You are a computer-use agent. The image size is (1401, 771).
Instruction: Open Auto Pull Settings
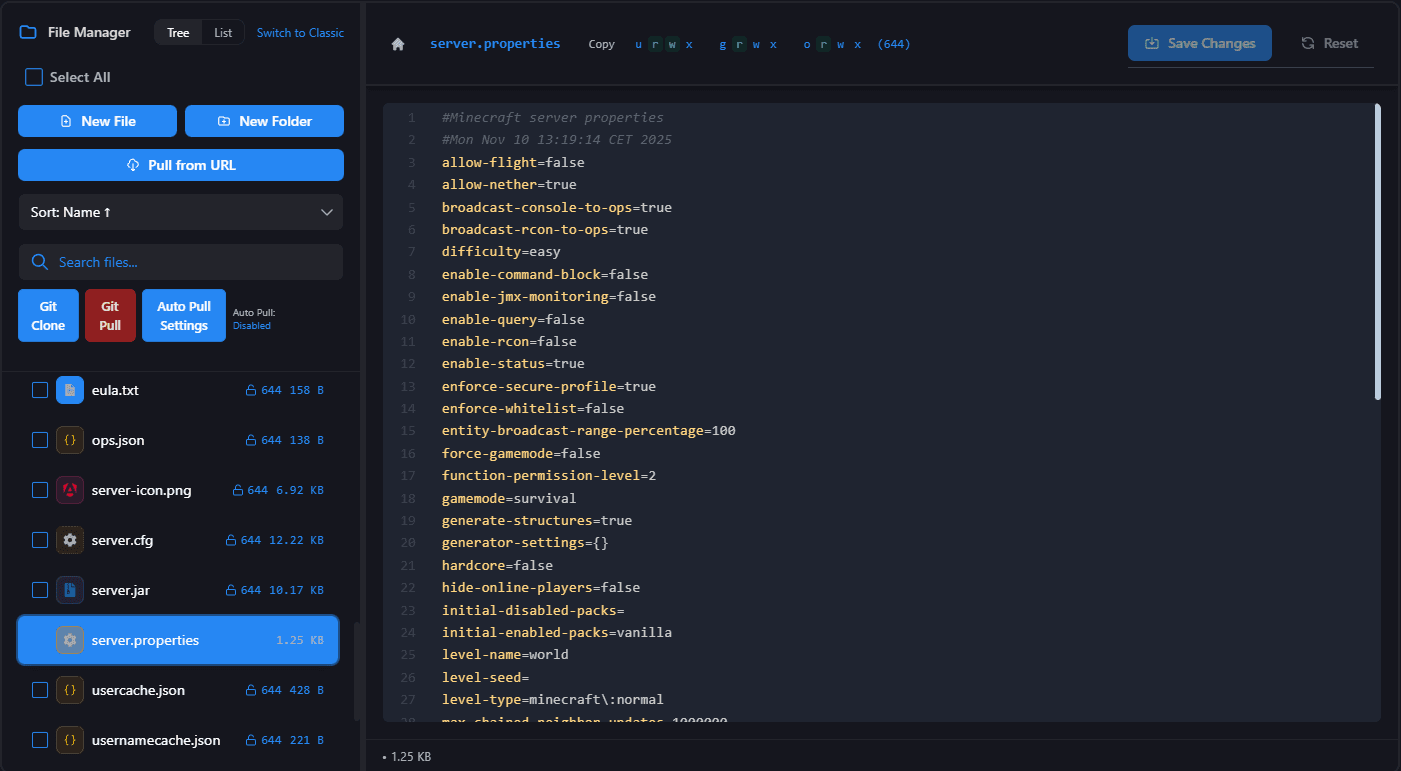click(184, 316)
